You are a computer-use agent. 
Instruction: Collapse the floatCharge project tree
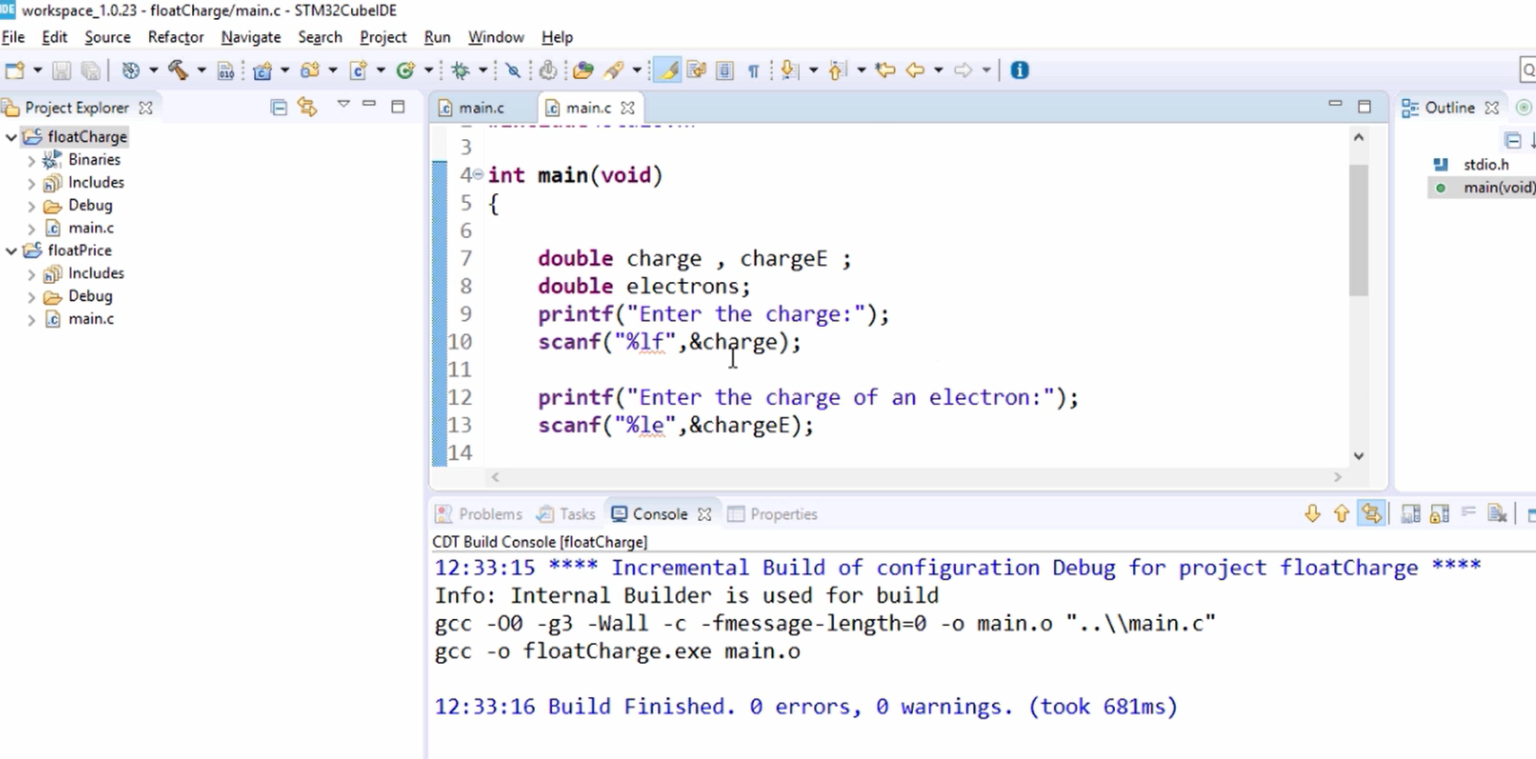[x=10, y=136]
